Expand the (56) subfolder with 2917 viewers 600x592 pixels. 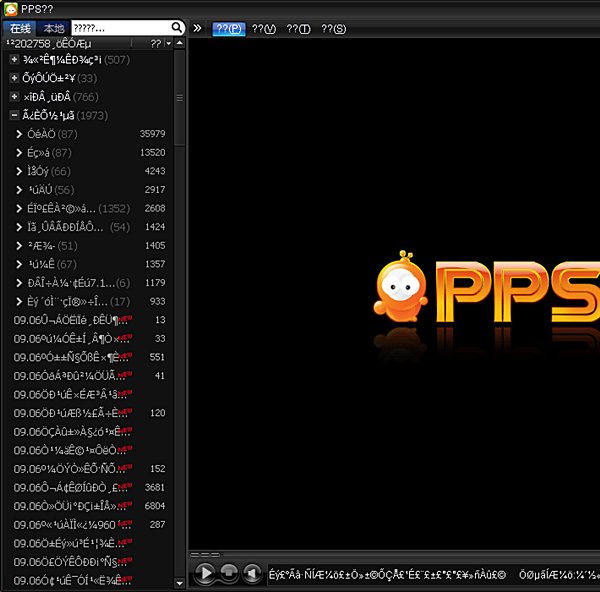click(x=19, y=189)
